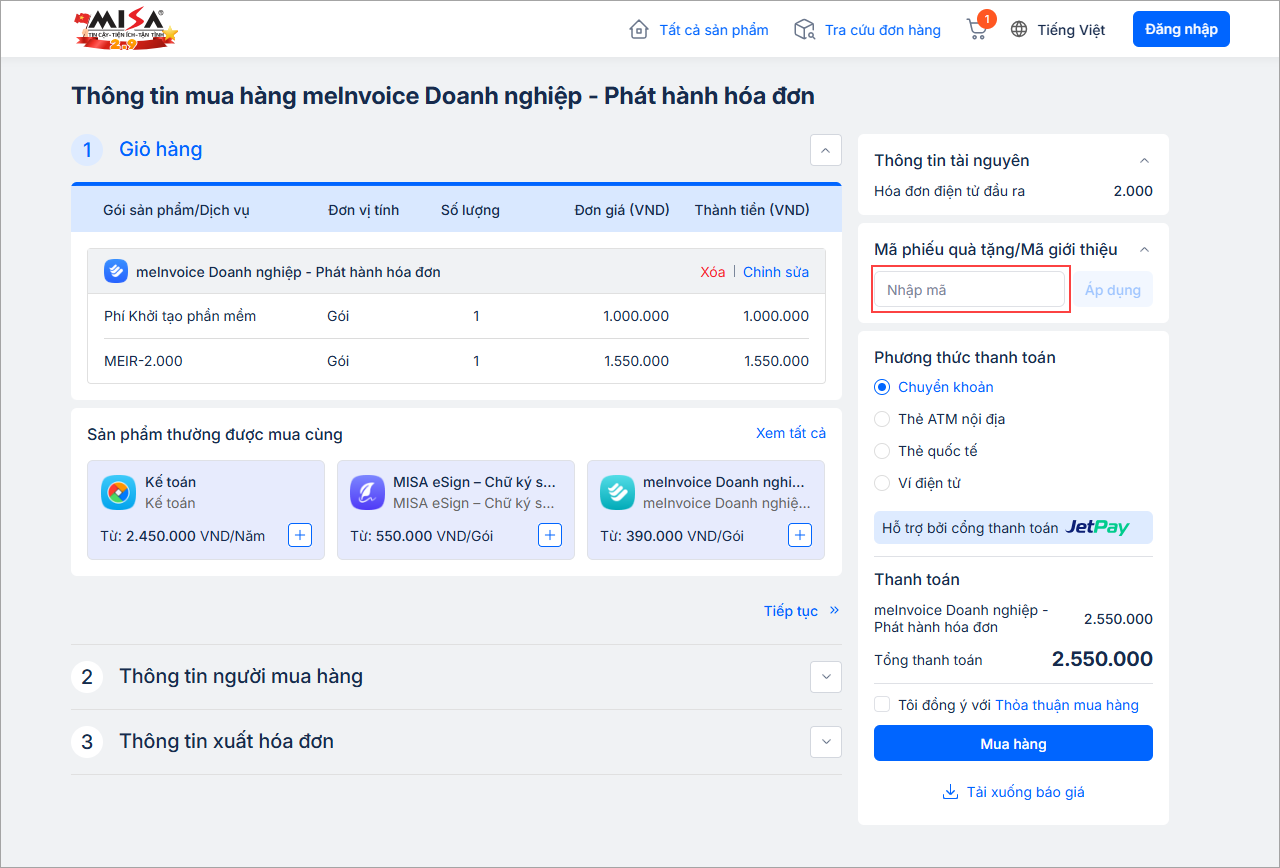
Task: Click the Nhập mã gift code field
Action: 968,290
